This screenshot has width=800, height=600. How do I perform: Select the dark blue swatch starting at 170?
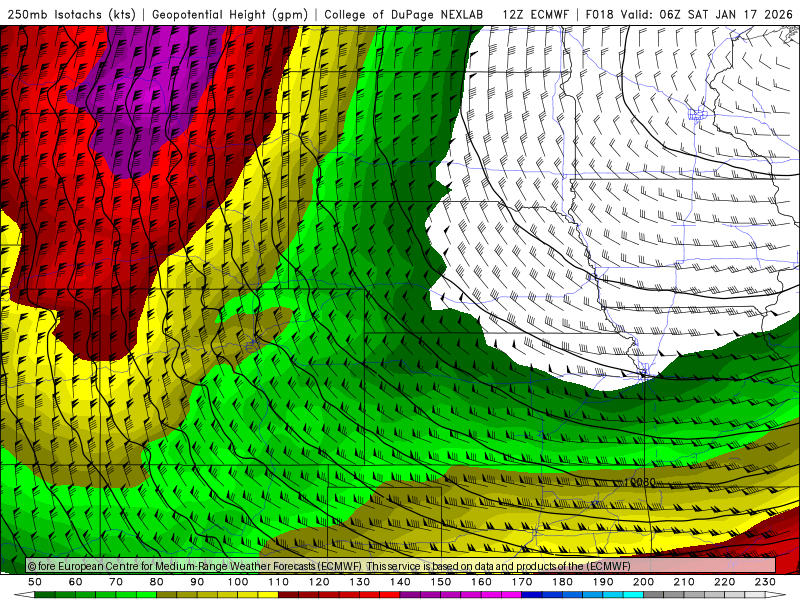[x=532, y=595]
